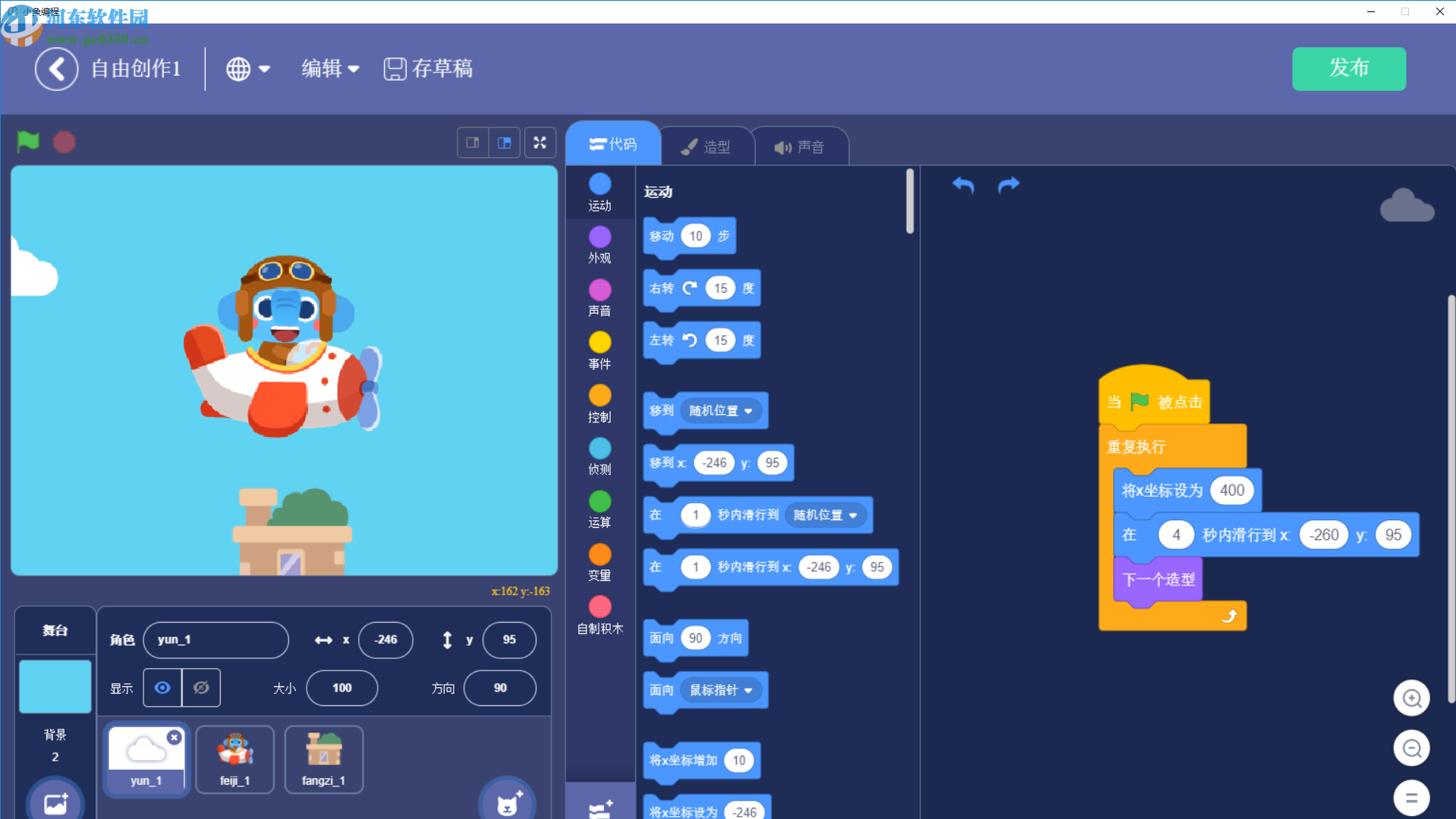This screenshot has height=819, width=1456.
Task: Open 随机位置 dropdown in 移到 block
Action: point(721,411)
